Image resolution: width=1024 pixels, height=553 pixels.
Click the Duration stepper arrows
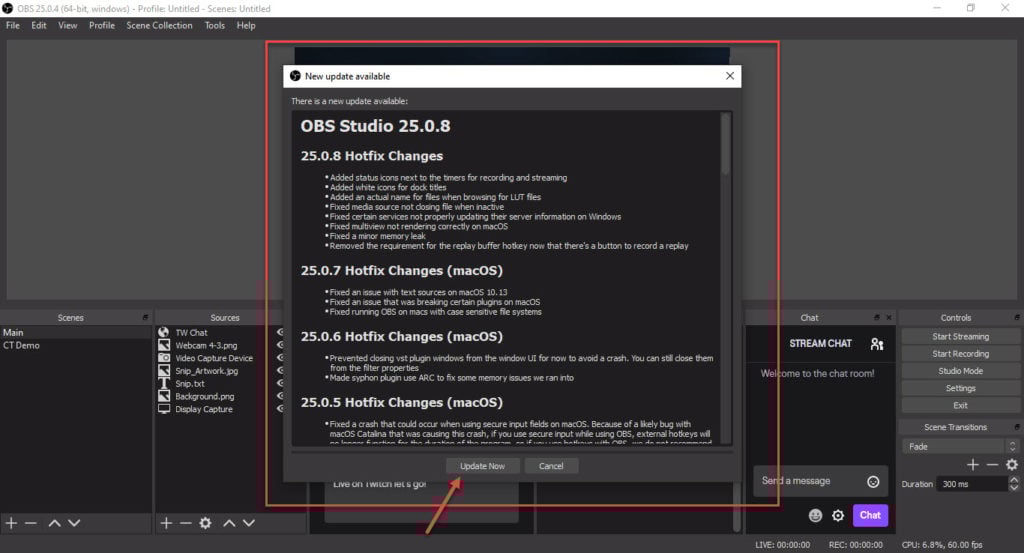click(x=1014, y=484)
